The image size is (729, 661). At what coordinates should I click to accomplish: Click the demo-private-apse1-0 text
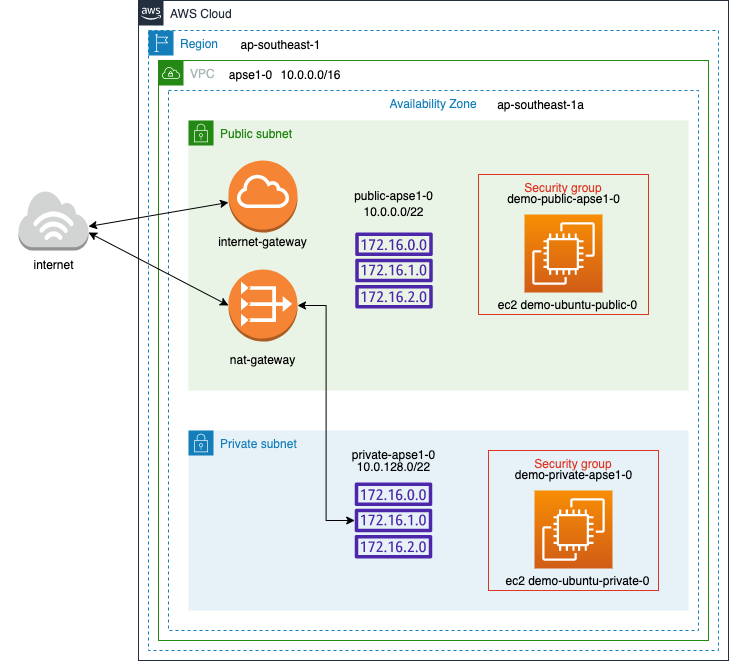pyautogui.click(x=573, y=475)
